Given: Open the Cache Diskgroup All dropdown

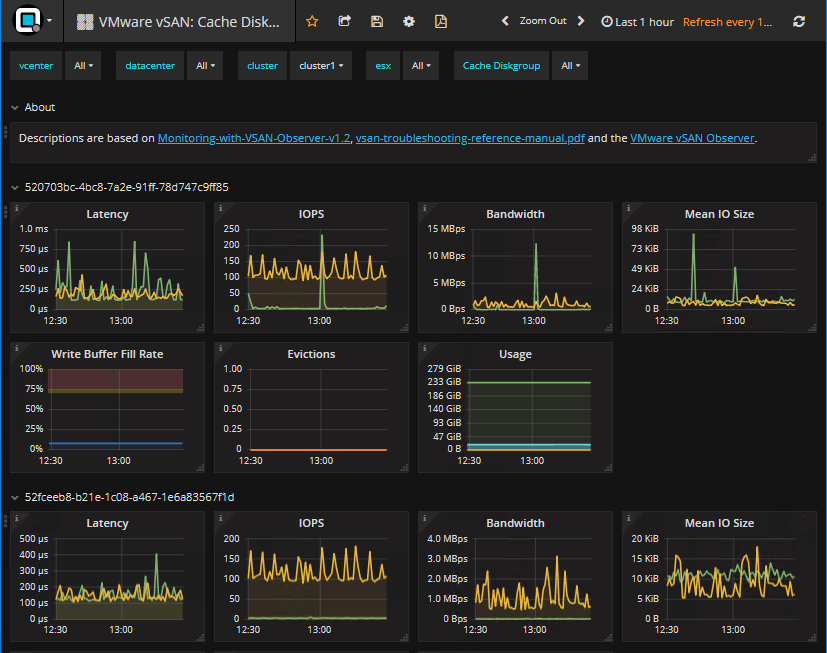Looking at the screenshot, I should 569,66.
